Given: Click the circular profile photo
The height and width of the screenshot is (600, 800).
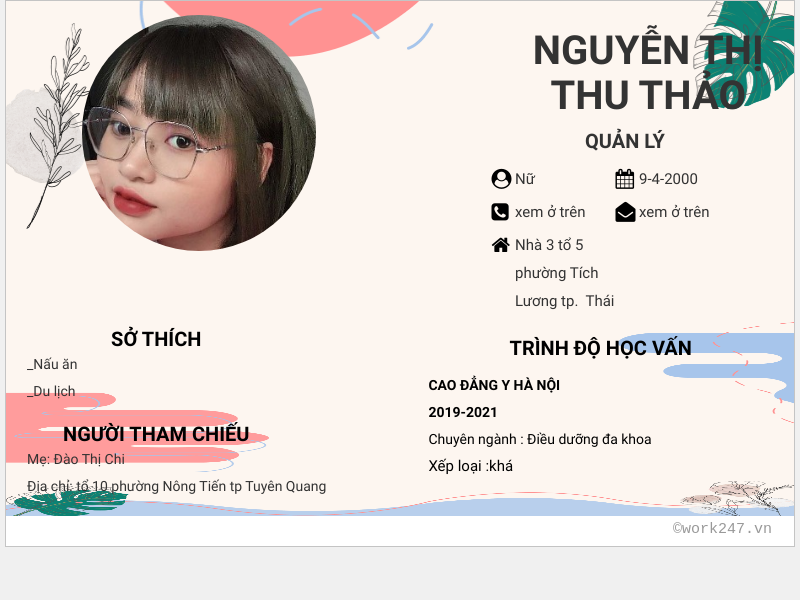Looking at the screenshot, I should coord(199,133).
